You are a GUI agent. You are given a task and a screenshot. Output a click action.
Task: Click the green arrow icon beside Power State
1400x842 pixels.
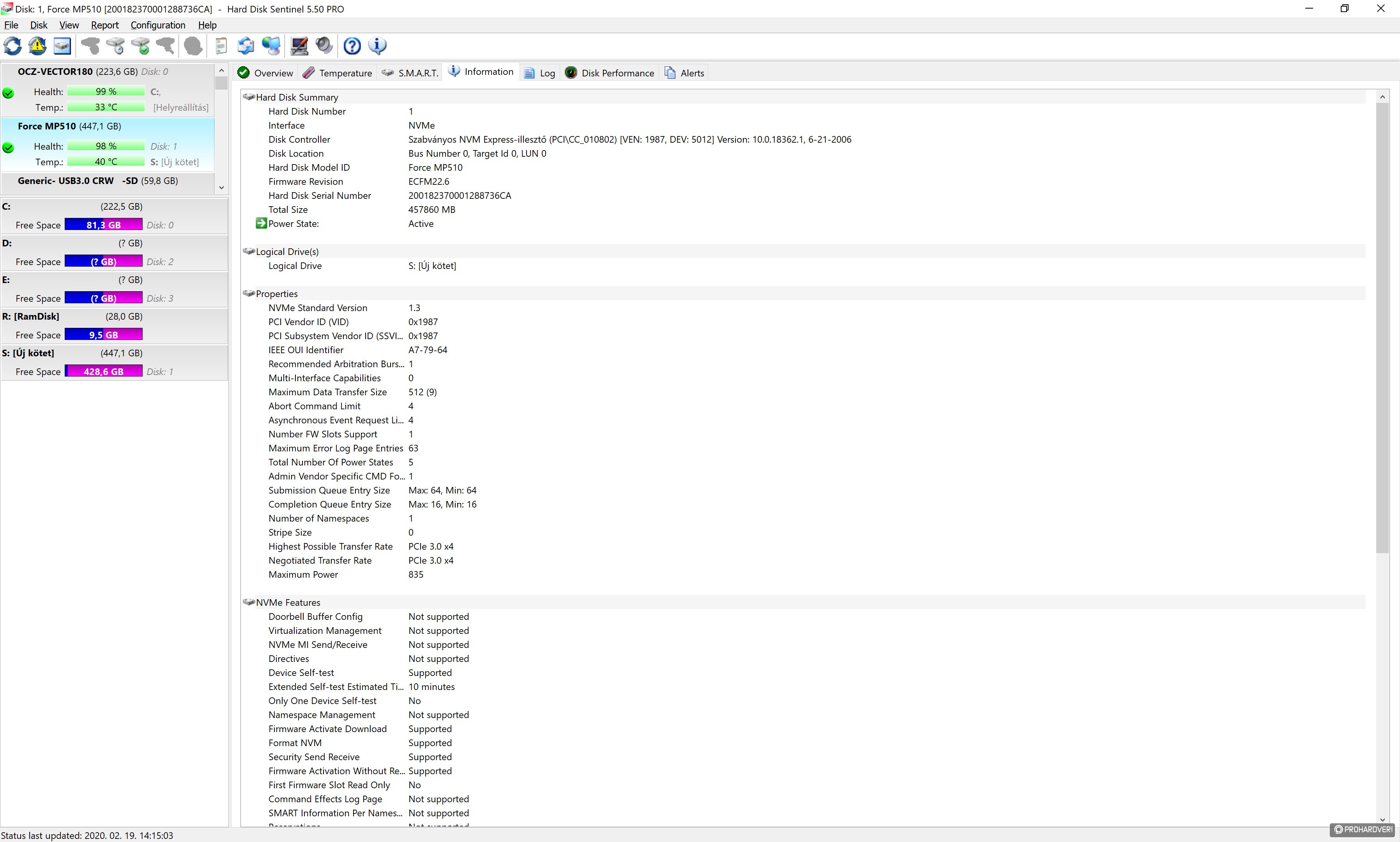(x=261, y=223)
